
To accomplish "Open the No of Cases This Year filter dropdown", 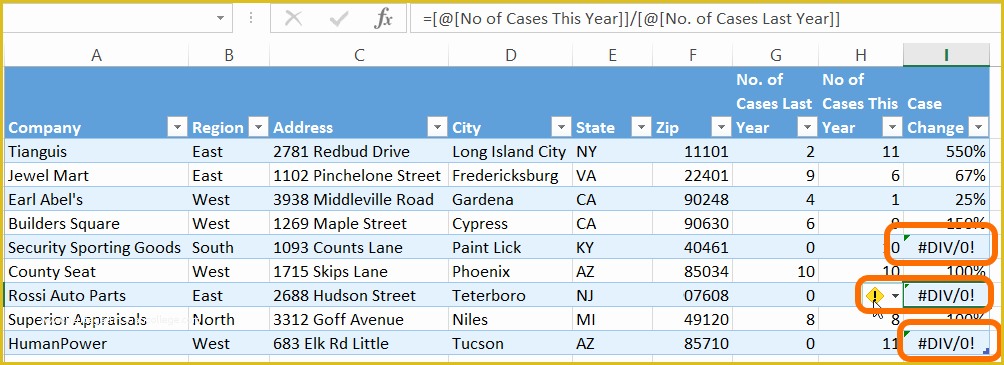I will 893,127.
